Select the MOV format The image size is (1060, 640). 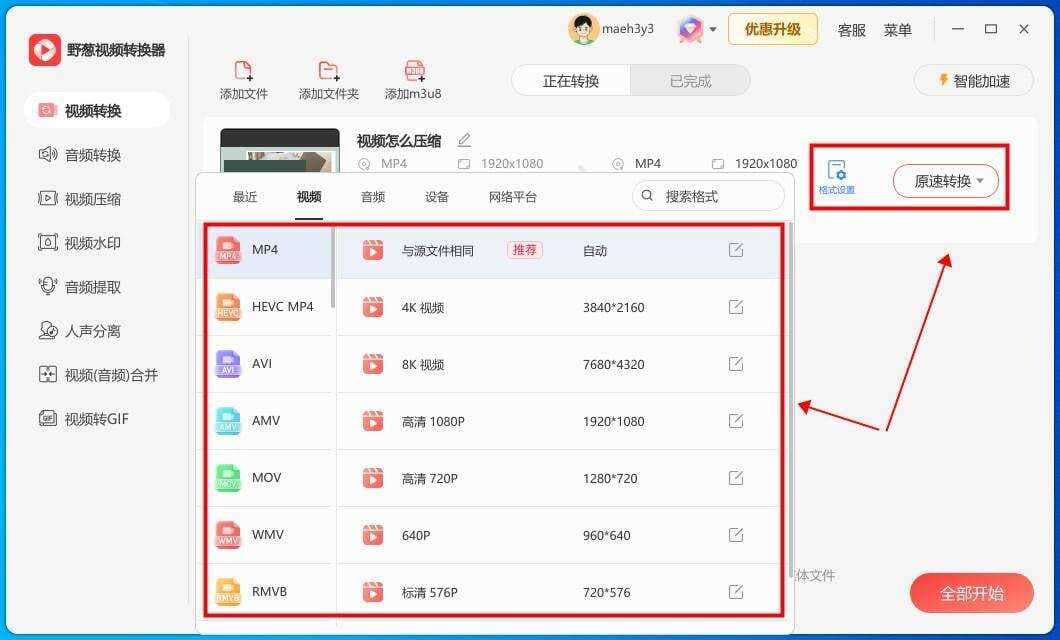[x=269, y=477]
